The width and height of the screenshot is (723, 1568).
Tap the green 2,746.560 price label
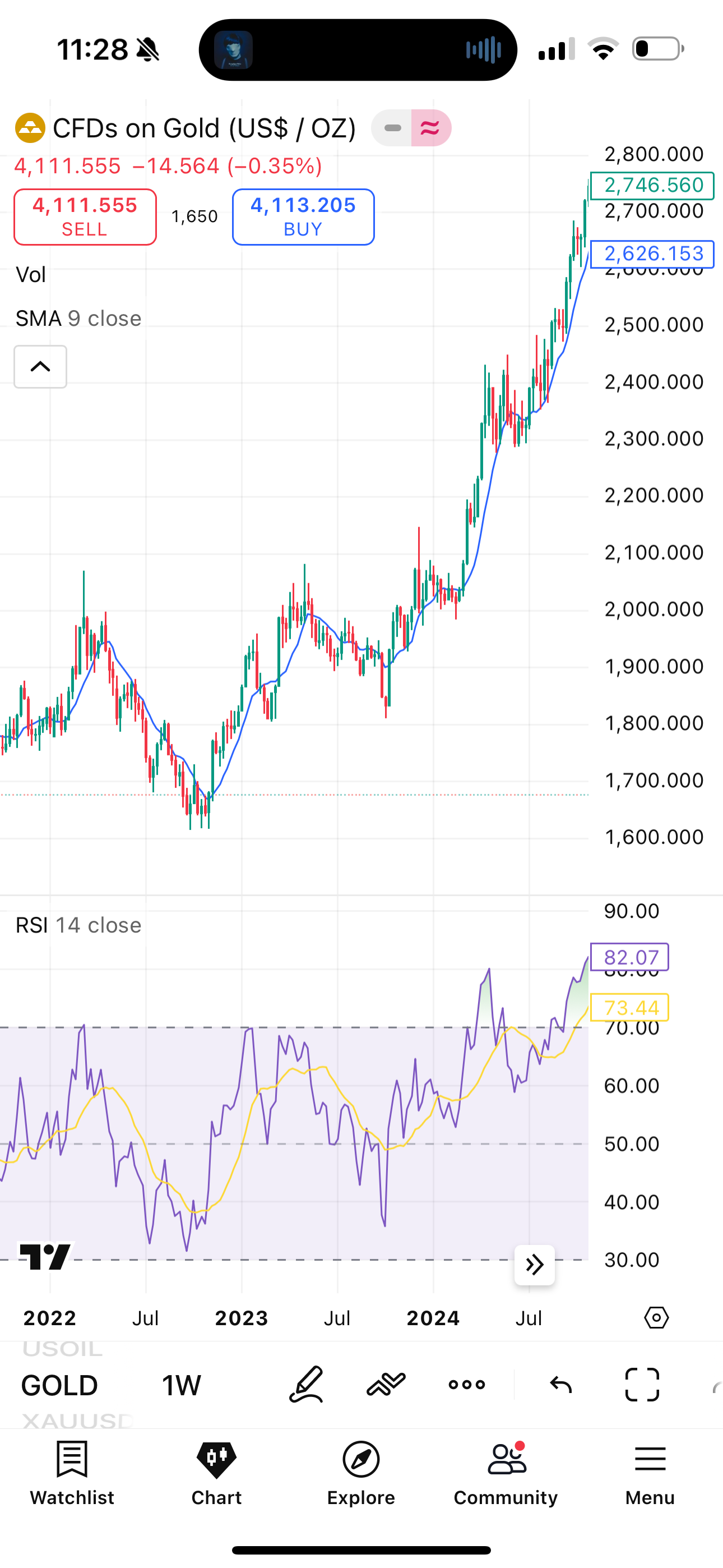coord(652,185)
